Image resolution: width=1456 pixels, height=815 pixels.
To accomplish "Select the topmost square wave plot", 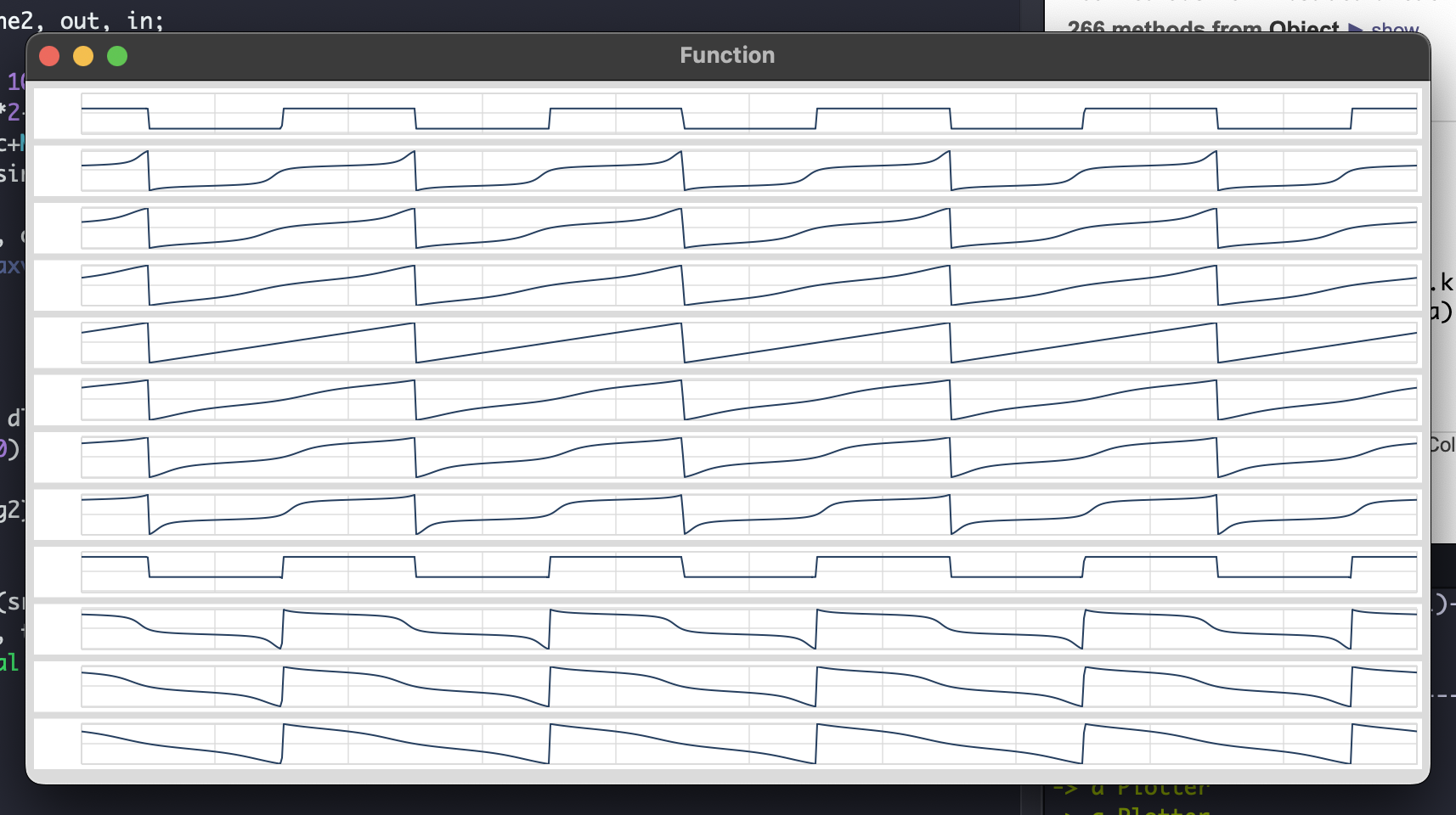I will [748, 114].
